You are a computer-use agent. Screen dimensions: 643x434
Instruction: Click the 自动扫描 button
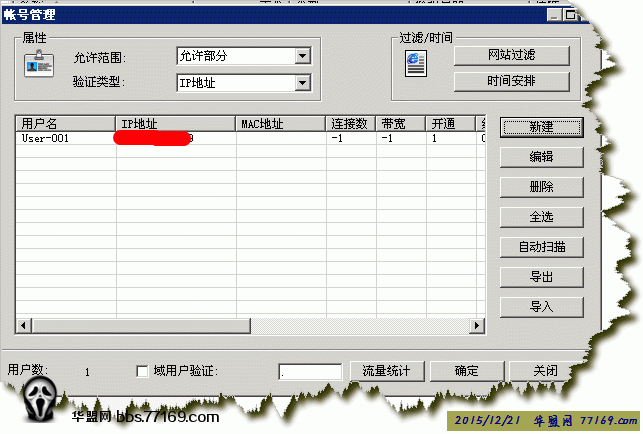[x=541, y=247]
